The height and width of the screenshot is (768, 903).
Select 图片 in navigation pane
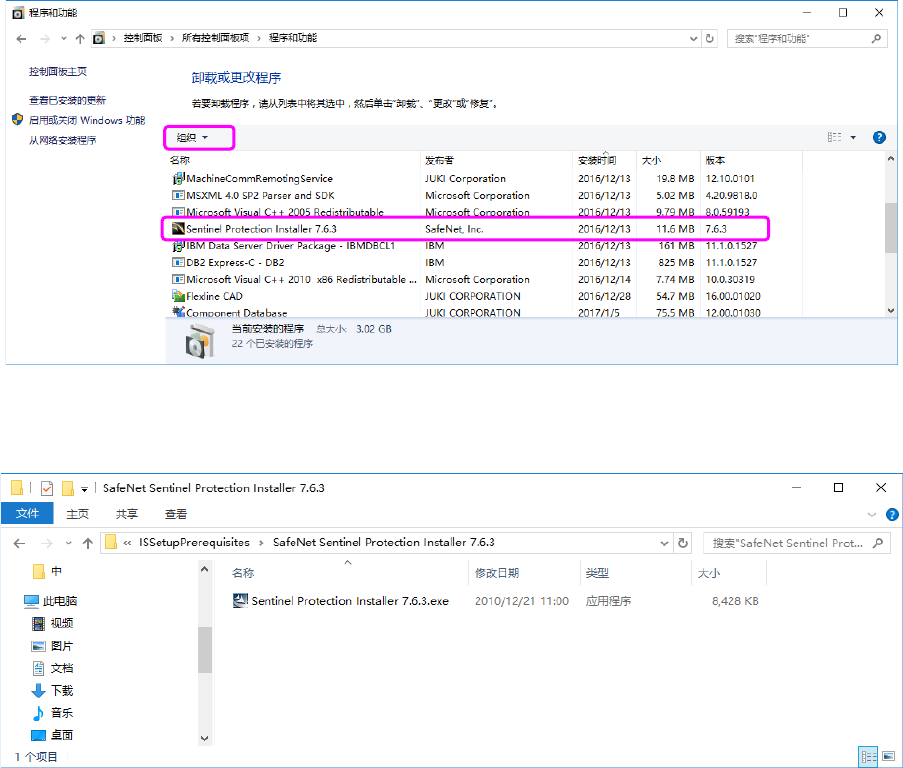pyautogui.click(x=52, y=646)
